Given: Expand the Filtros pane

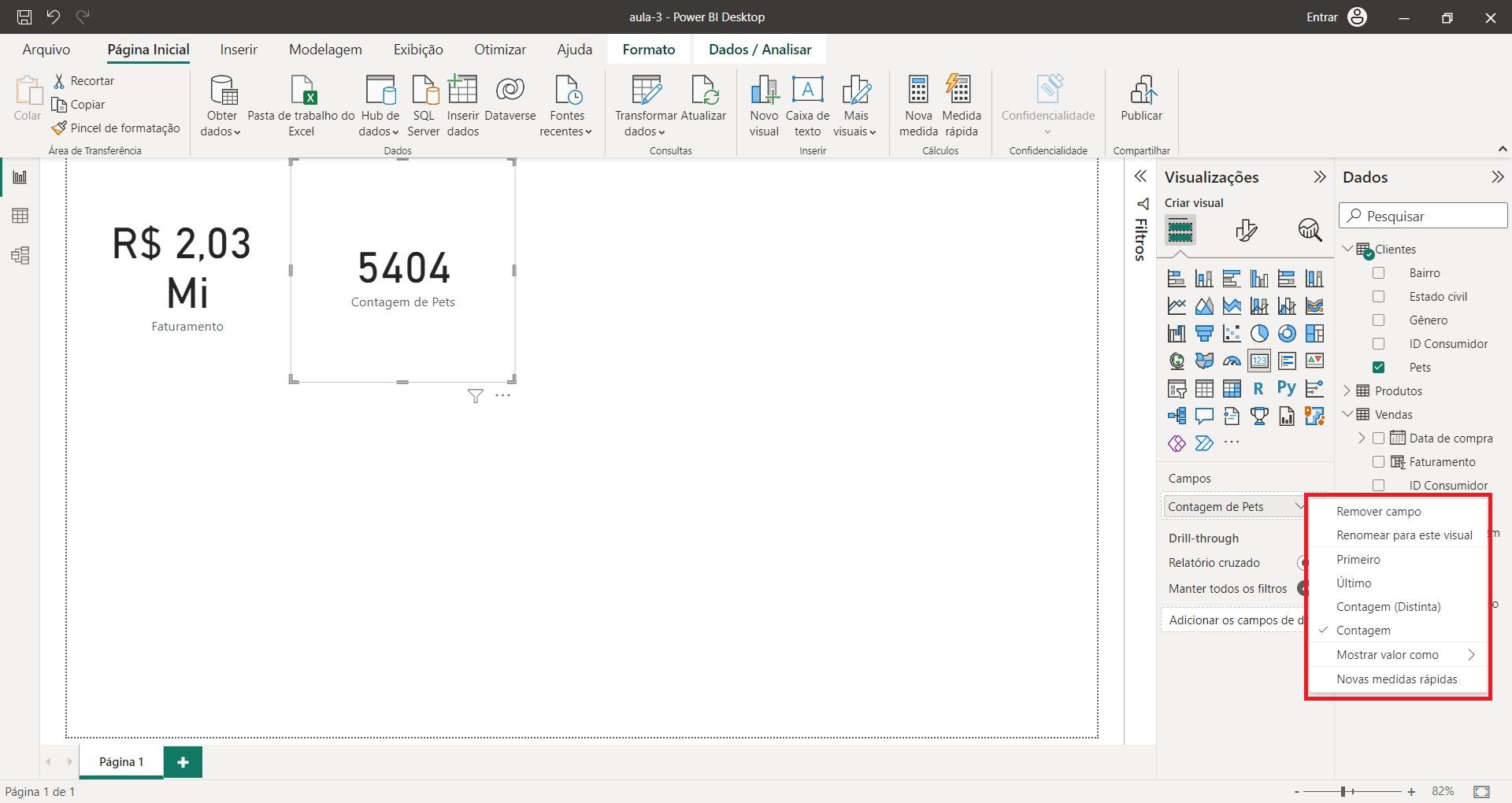Looking at the screenshot, I should pos(1140,176).
